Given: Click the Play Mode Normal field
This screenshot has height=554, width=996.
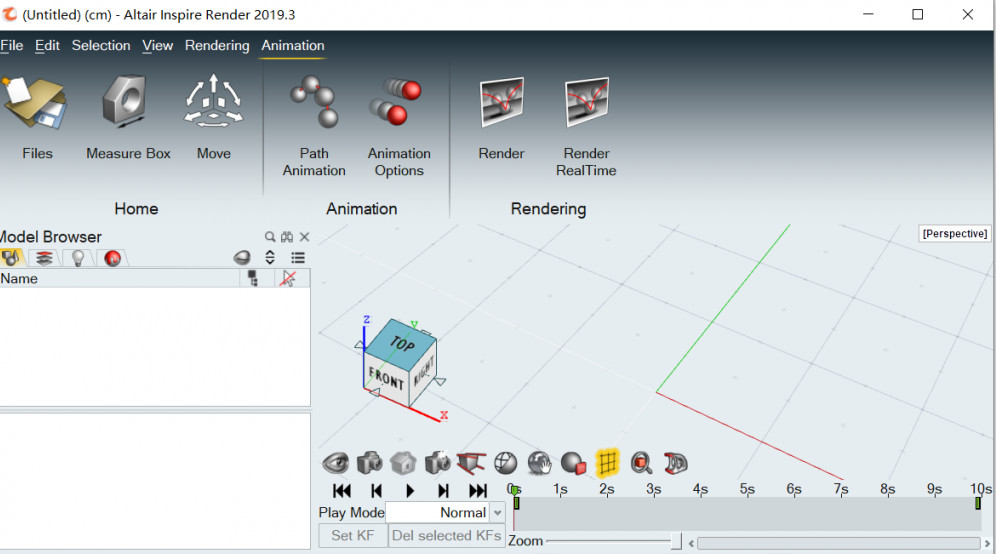Looking at the screenshot, I should pos(438,512).
